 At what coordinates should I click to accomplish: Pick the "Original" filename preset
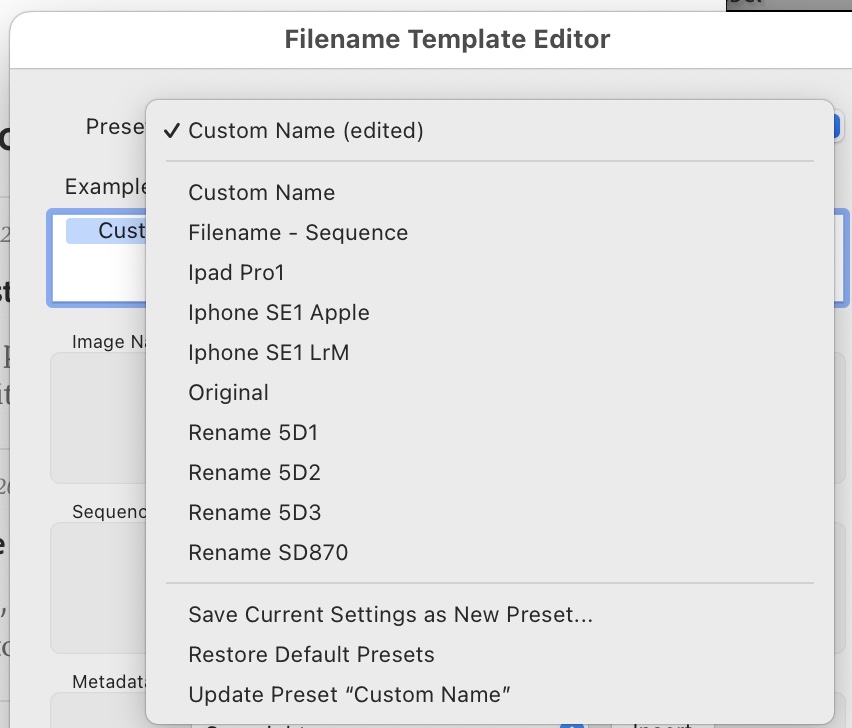228,392
